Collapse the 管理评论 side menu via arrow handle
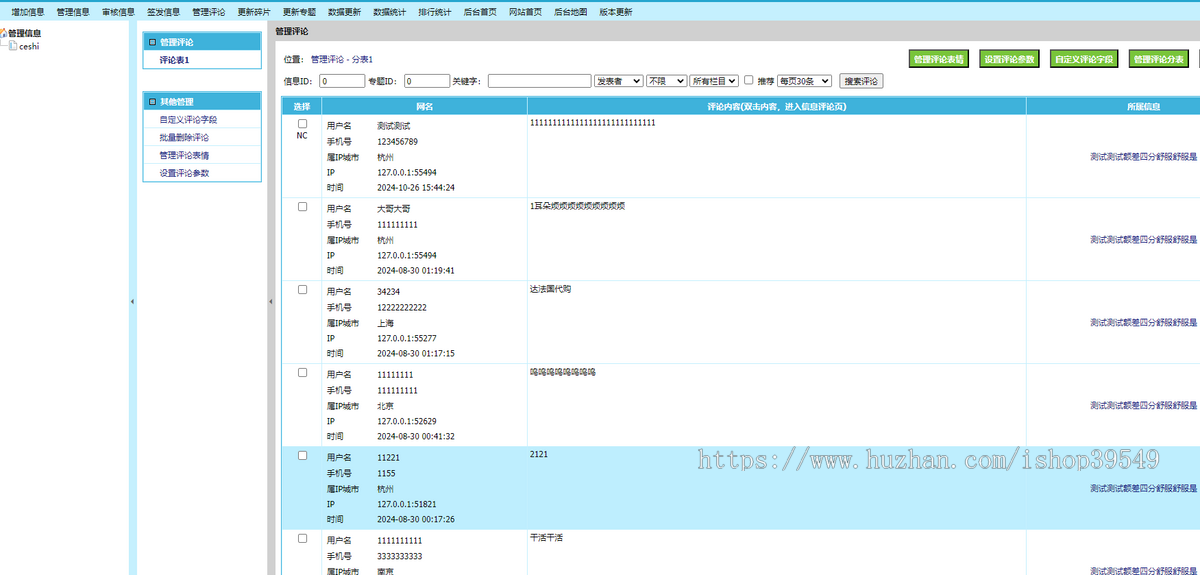The width and height of the screenshot is (1200, 575). (x=270, y=301)
